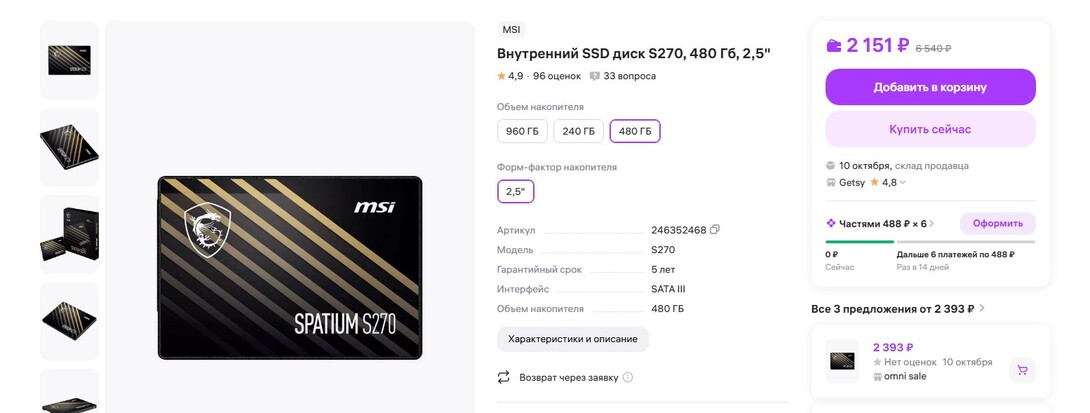Image resolution: width=1090 pixels, height=413 pixels.
Task: Add omni sale offer to cart
Action: click(1022, 370)
